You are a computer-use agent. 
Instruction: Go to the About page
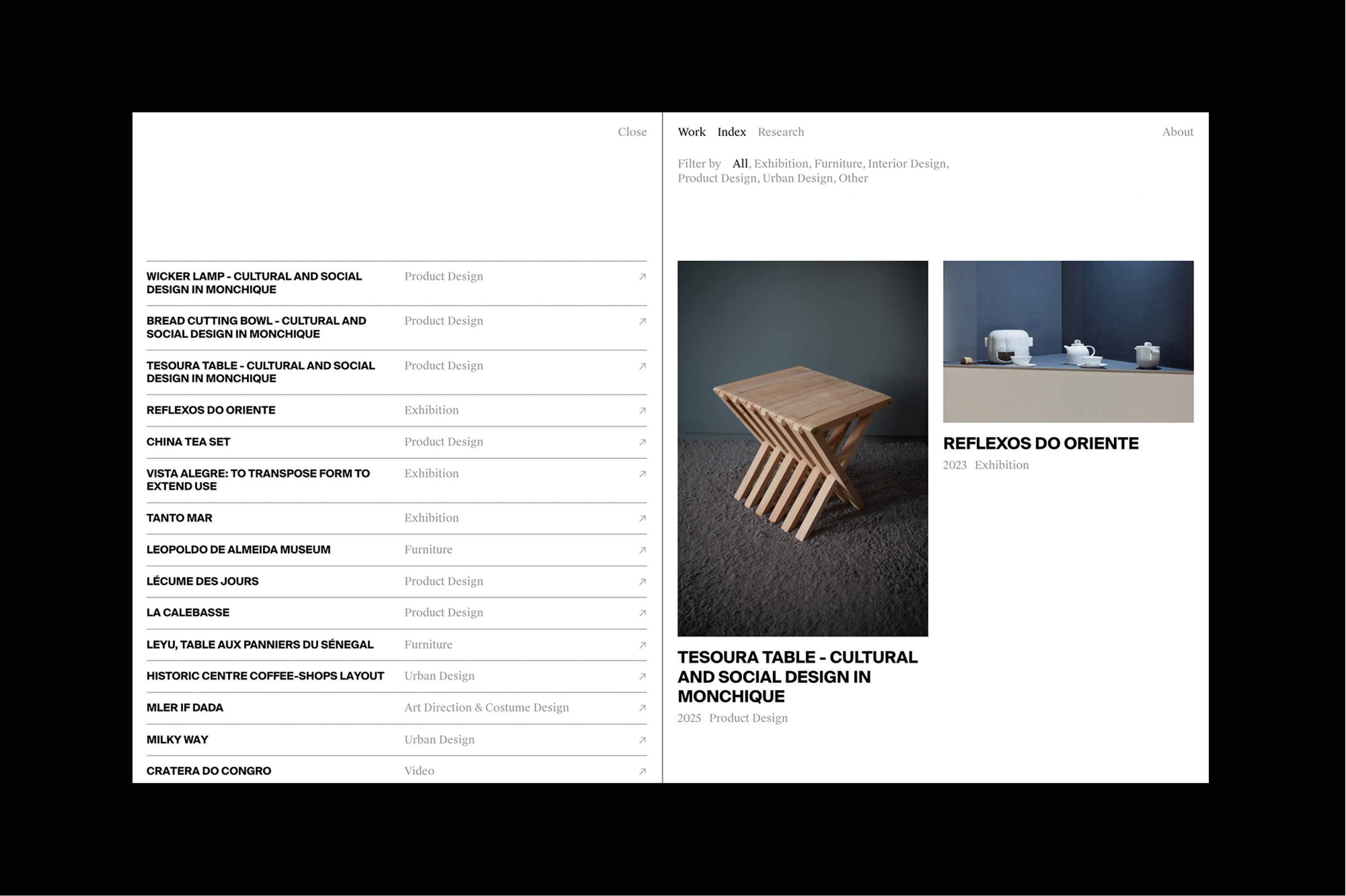[1177, 132]
